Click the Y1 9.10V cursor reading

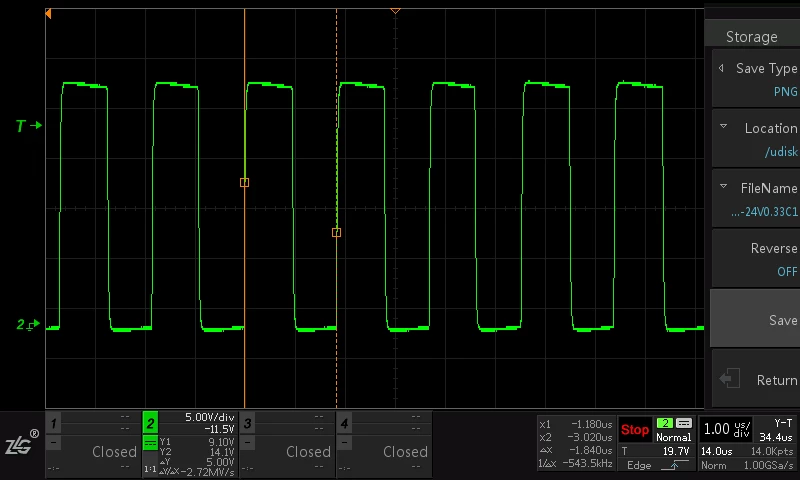[x=197, y=442]
